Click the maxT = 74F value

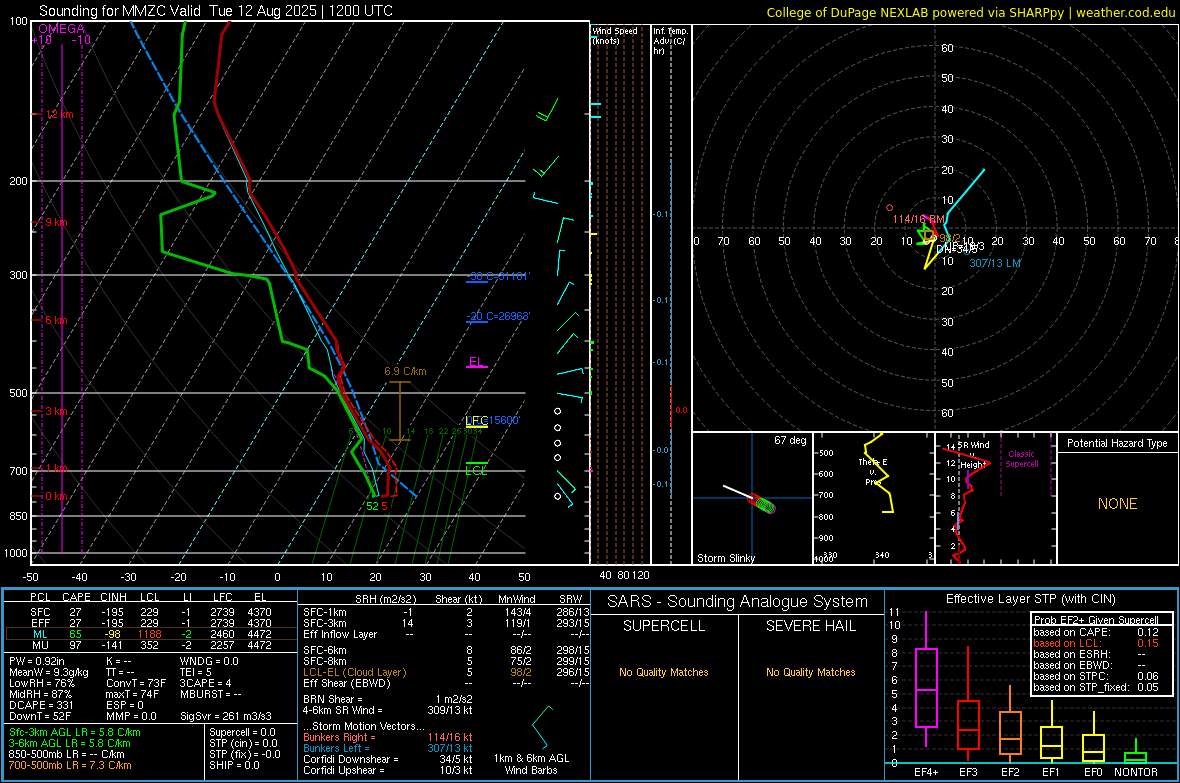click(x=133, y=694)
